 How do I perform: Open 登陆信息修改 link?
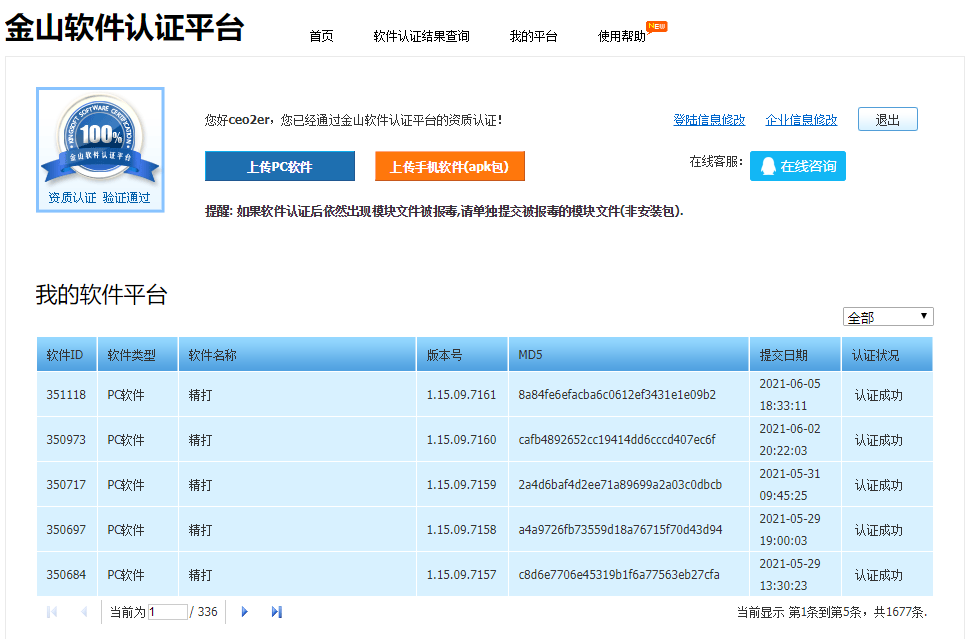(x=709, y=120)
